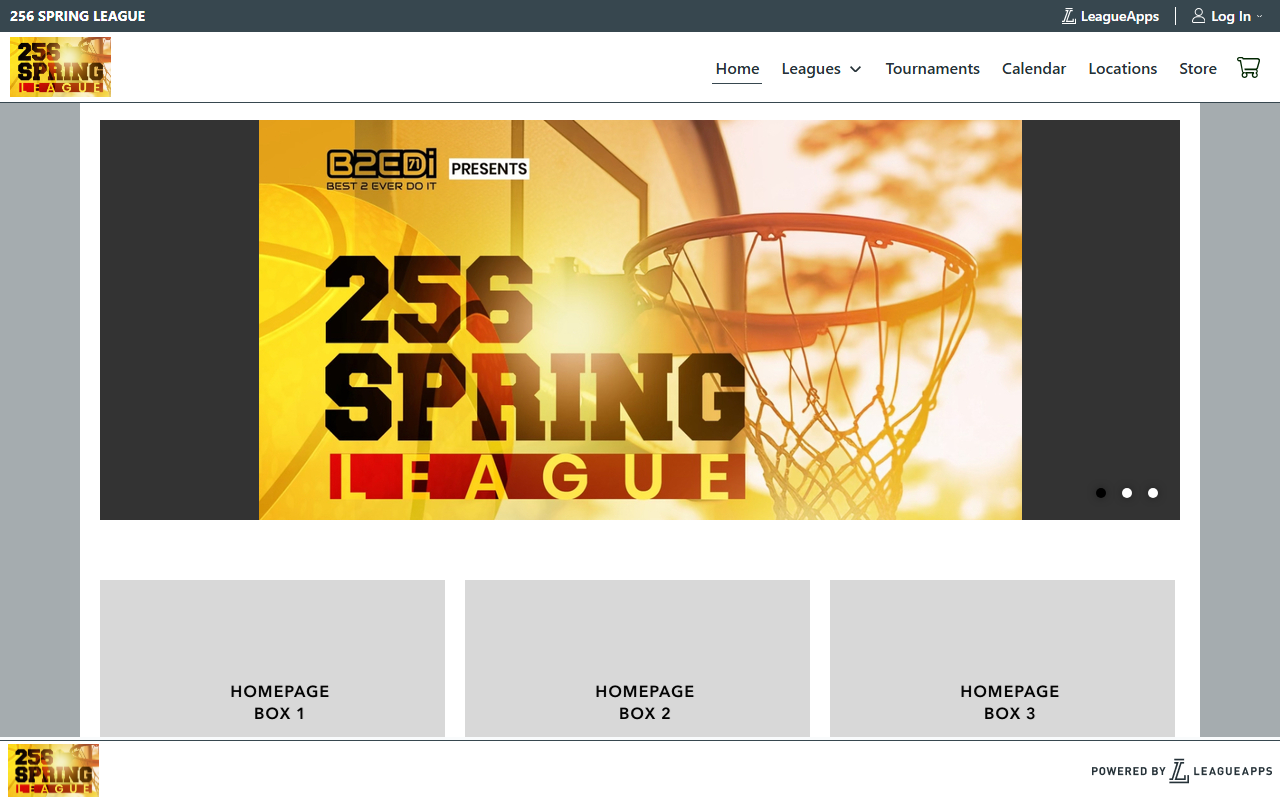This screenshot has width=1280, height=800.
Task: Open the Tournaments page
Action: tap(932, 68)
